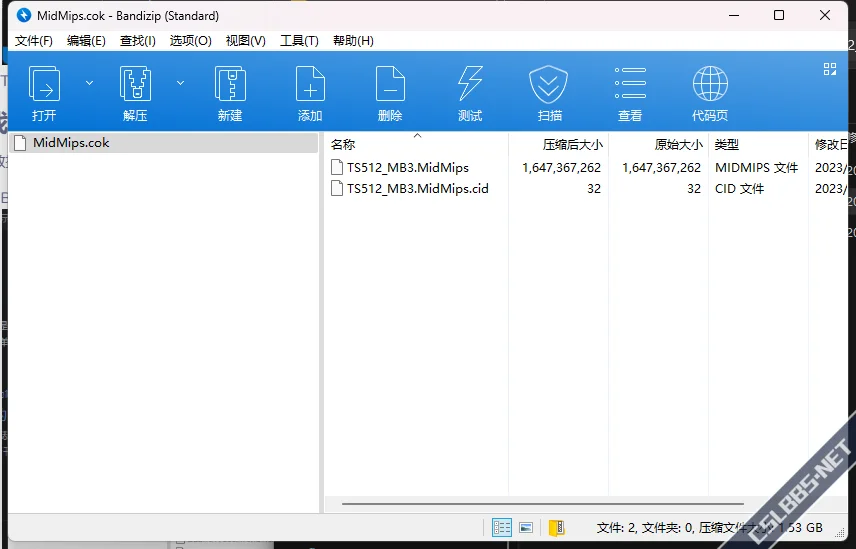Click the file icon of TS512_MB3.MidMips.cid
Screen dimensions: 856x549
(x=337, y=188)
